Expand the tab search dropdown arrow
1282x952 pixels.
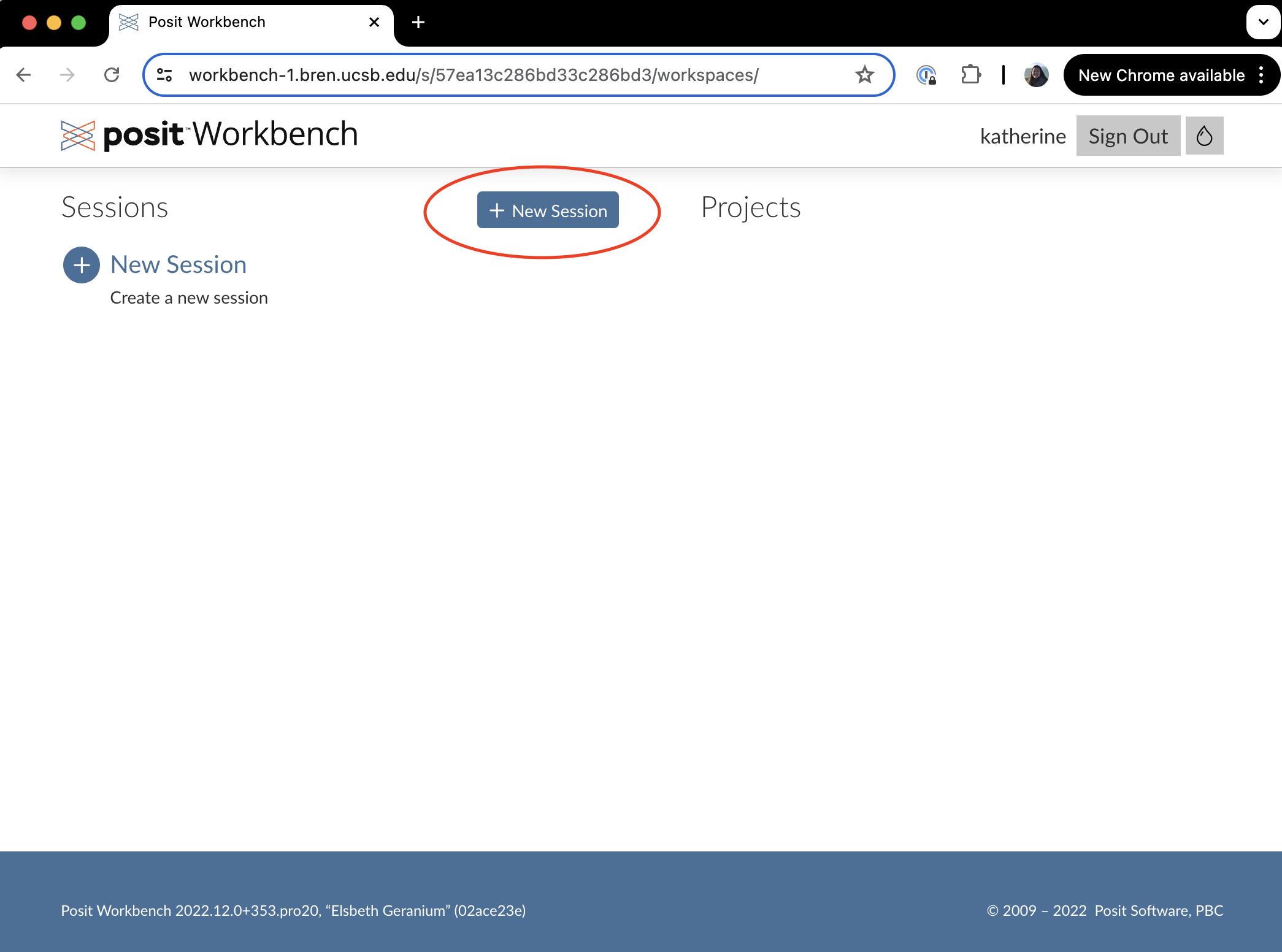click(x=1263, y=22)
